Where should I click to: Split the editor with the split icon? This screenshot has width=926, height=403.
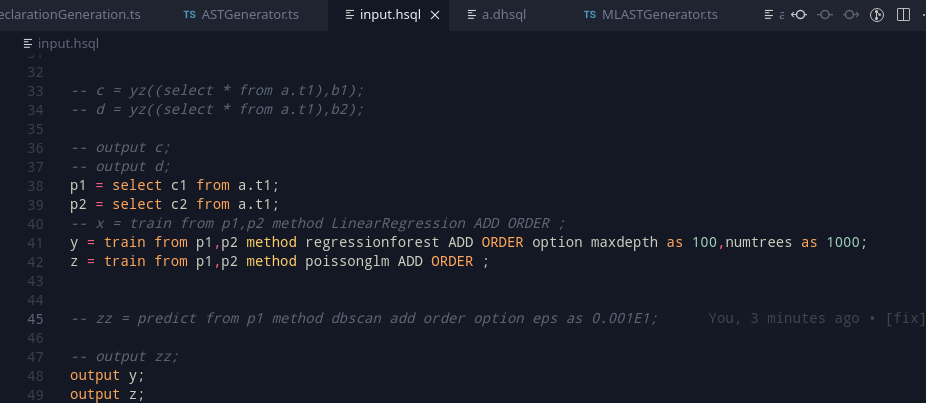coord(903,15)
